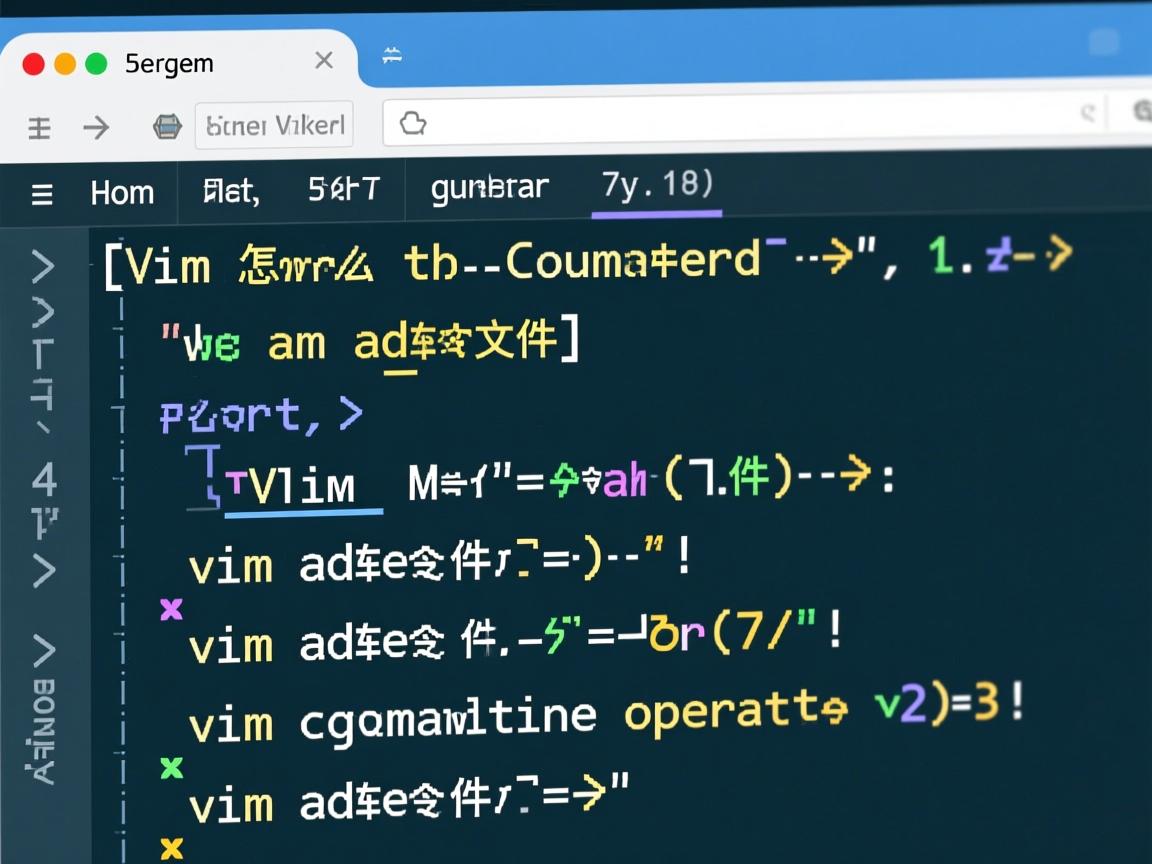Click inside the address bar field
The image size is (1152, 864).
(700, 122)
